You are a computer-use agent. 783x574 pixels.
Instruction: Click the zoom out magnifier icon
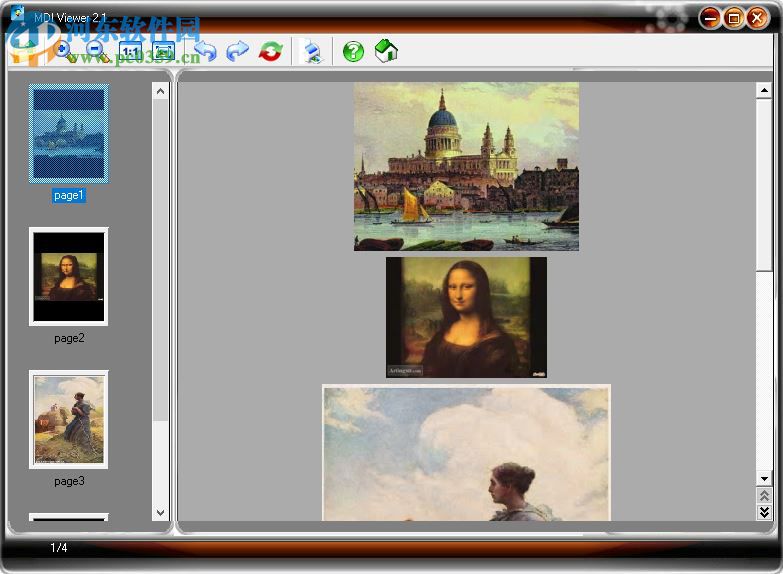[96, 50]
